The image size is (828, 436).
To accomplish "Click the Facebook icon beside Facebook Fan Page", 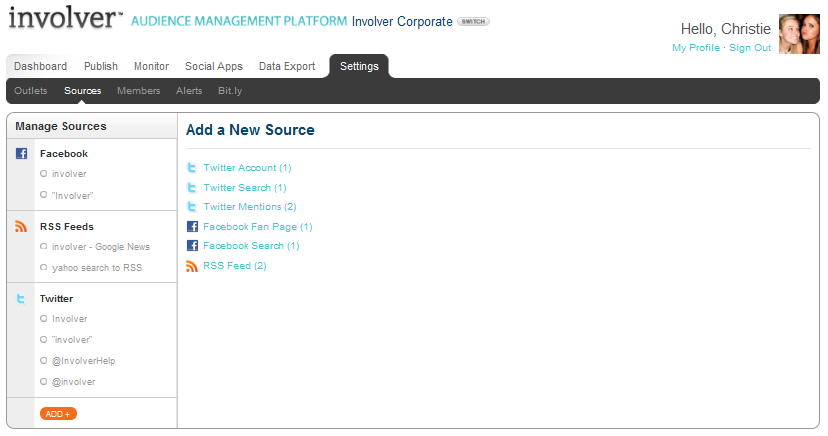I will (192, 226).
